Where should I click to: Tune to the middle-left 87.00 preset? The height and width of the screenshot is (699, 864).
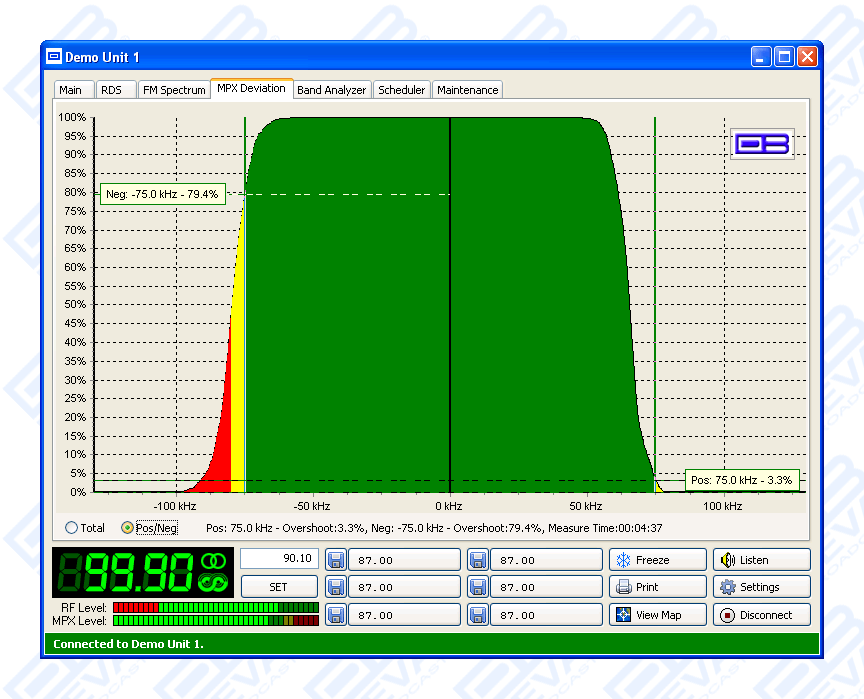[x=405, y=587]
